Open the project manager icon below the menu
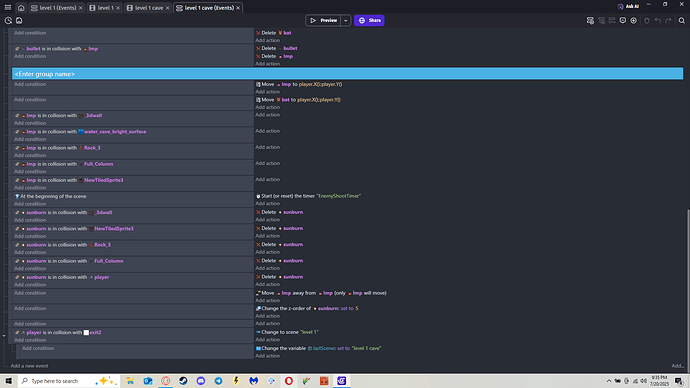Screen dimensions: 690x388 (x=8, y=20)
